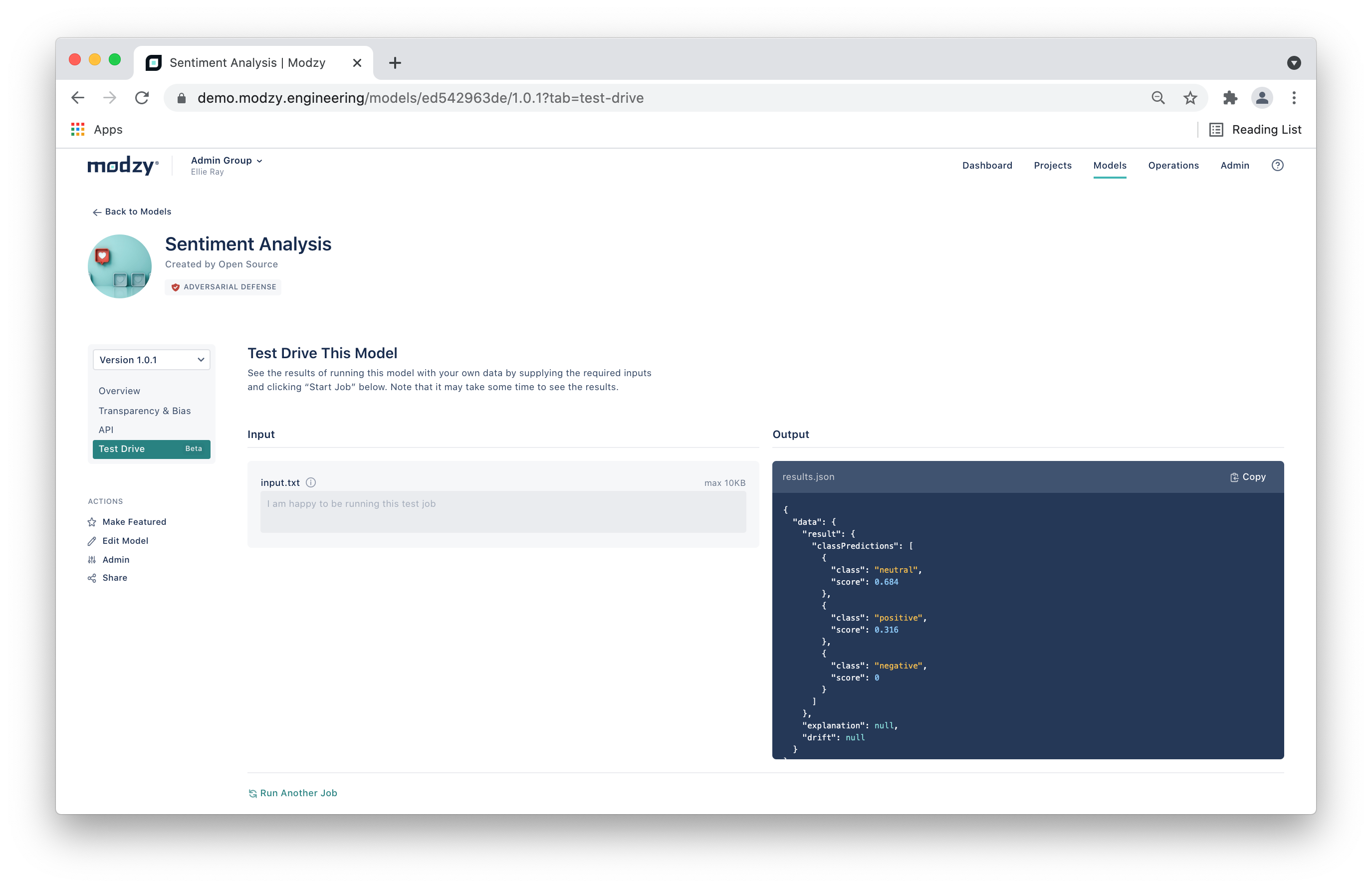Copy the results.json output
This screenshot has height=888, width=1372.
tap(1247, 476)
